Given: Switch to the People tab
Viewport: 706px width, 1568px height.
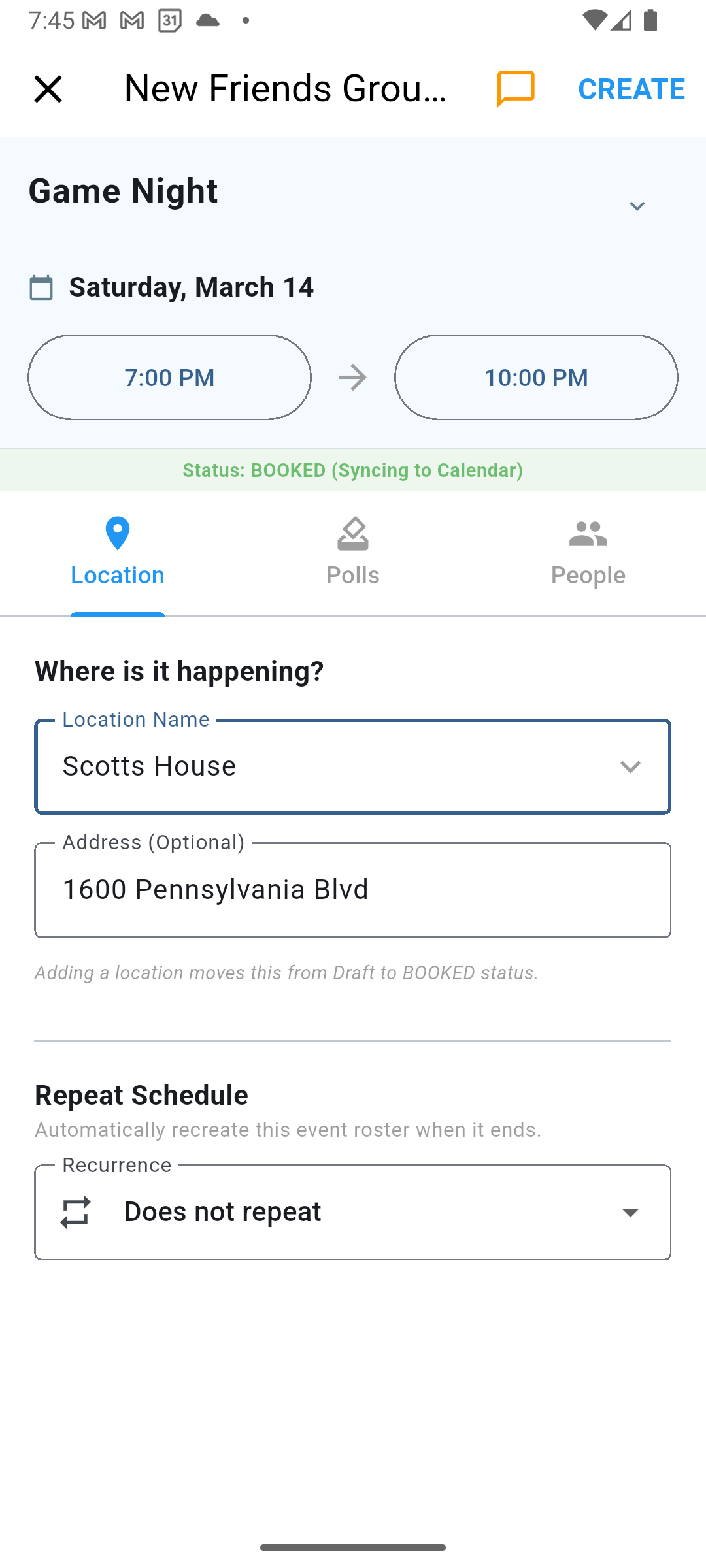Looking at the screenshot, I should pyautogui.click(x=588, y=575).
